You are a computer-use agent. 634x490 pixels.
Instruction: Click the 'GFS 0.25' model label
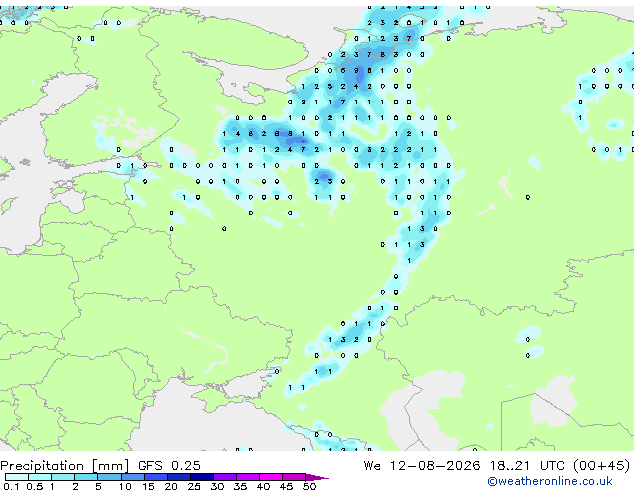coord(169,465)
